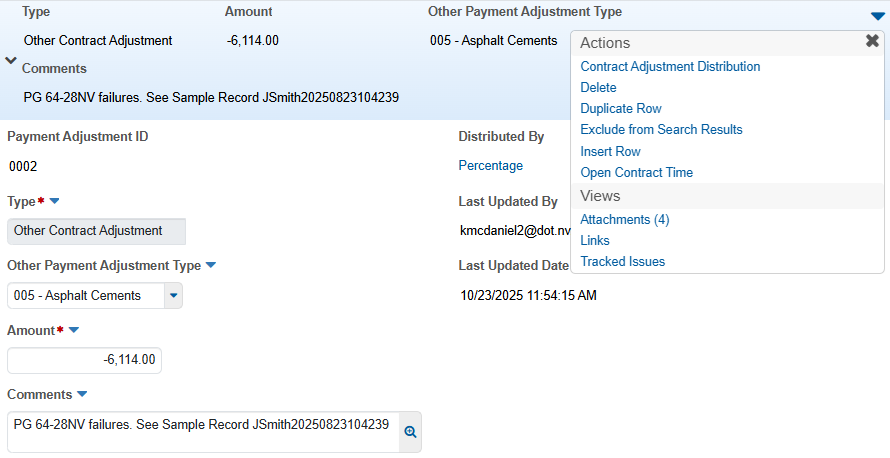Click Payment Adjustment ID value 0002
The image size is (890, 458).
23,166
